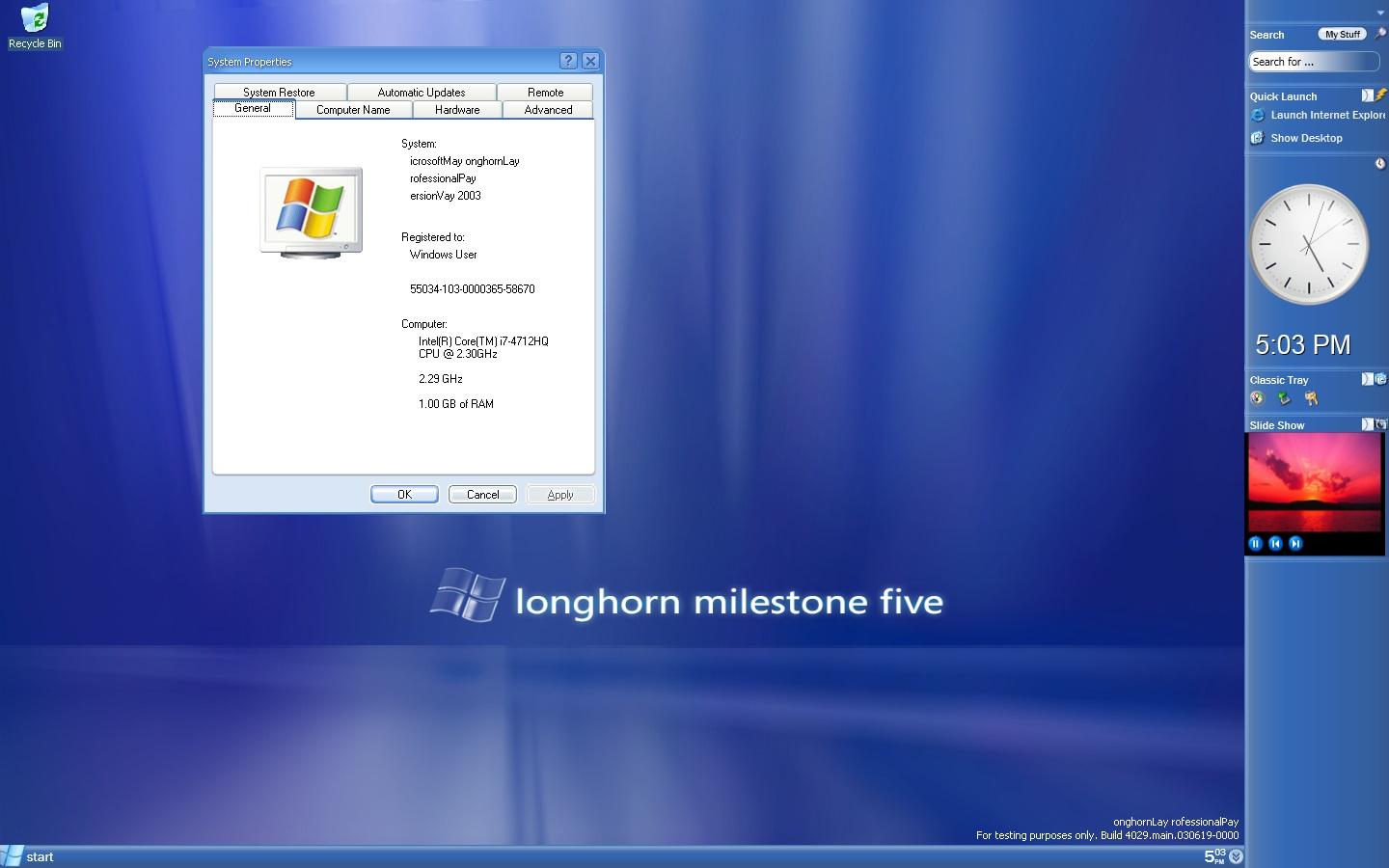Click Cancel in System Properties
This screenshot has height=868, width=1389.
point(482,495)
